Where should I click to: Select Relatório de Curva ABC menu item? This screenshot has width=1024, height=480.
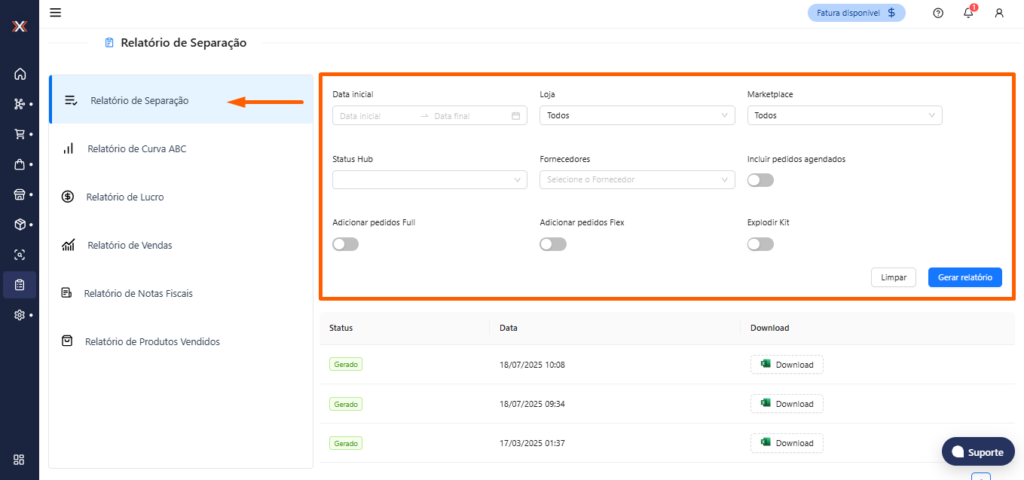pos(136,149)
